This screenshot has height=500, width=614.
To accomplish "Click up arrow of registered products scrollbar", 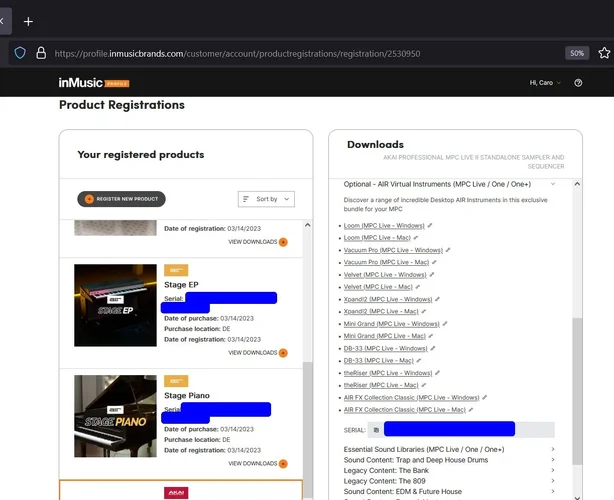I will 307,225.
